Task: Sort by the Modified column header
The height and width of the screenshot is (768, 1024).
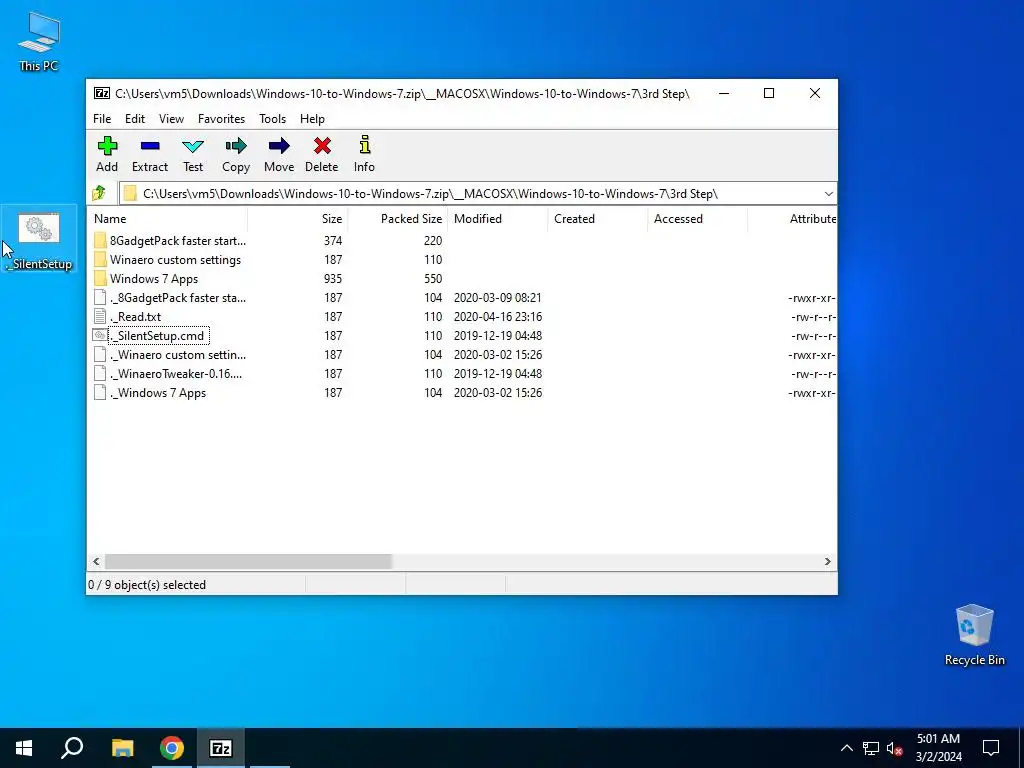Action: (498, 219)
